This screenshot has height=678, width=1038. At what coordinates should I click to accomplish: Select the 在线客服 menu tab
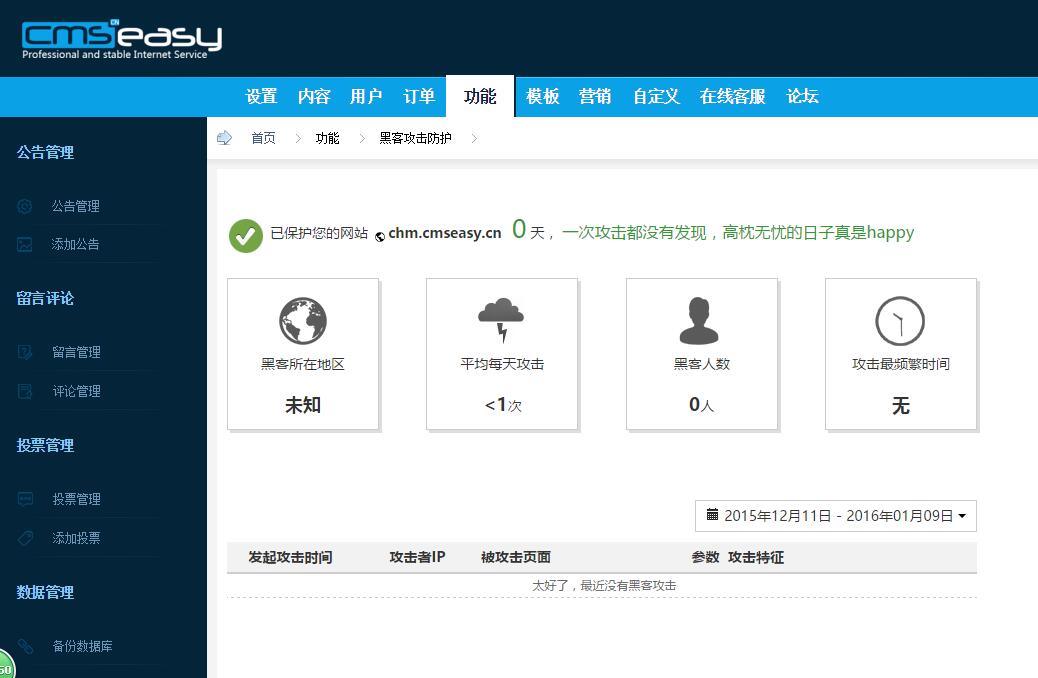[x=732, y=96]
